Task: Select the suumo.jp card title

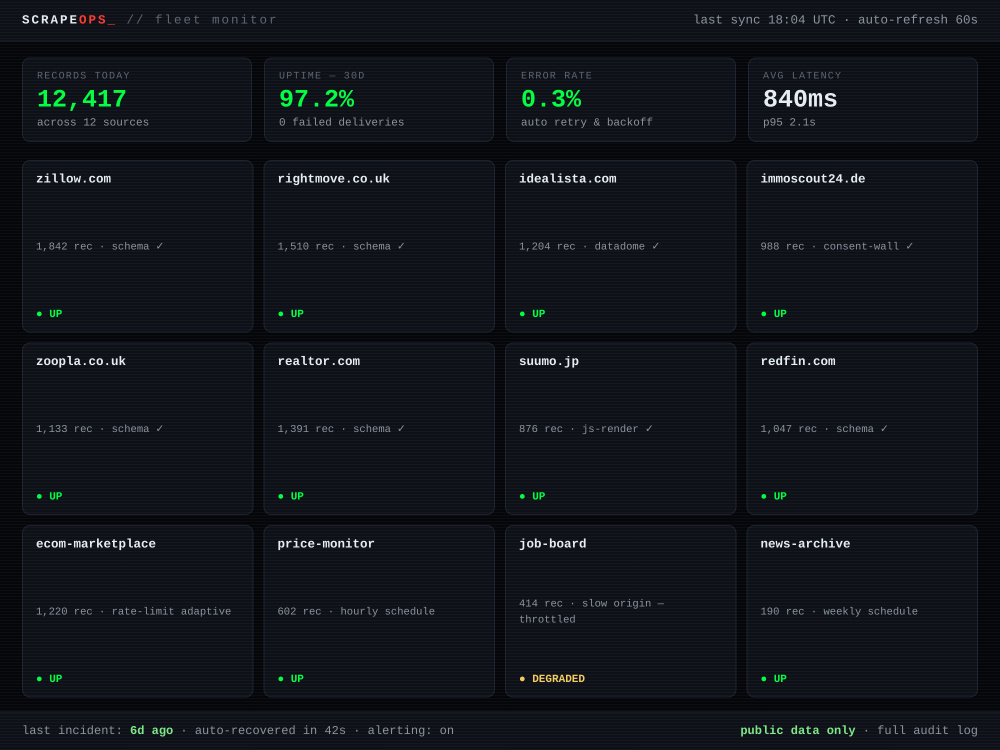Action: coord(549,361)
